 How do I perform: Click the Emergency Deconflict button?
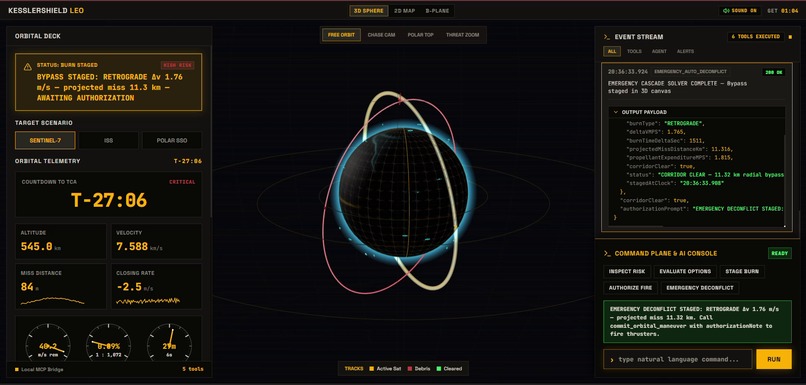[x=700, y=288]
